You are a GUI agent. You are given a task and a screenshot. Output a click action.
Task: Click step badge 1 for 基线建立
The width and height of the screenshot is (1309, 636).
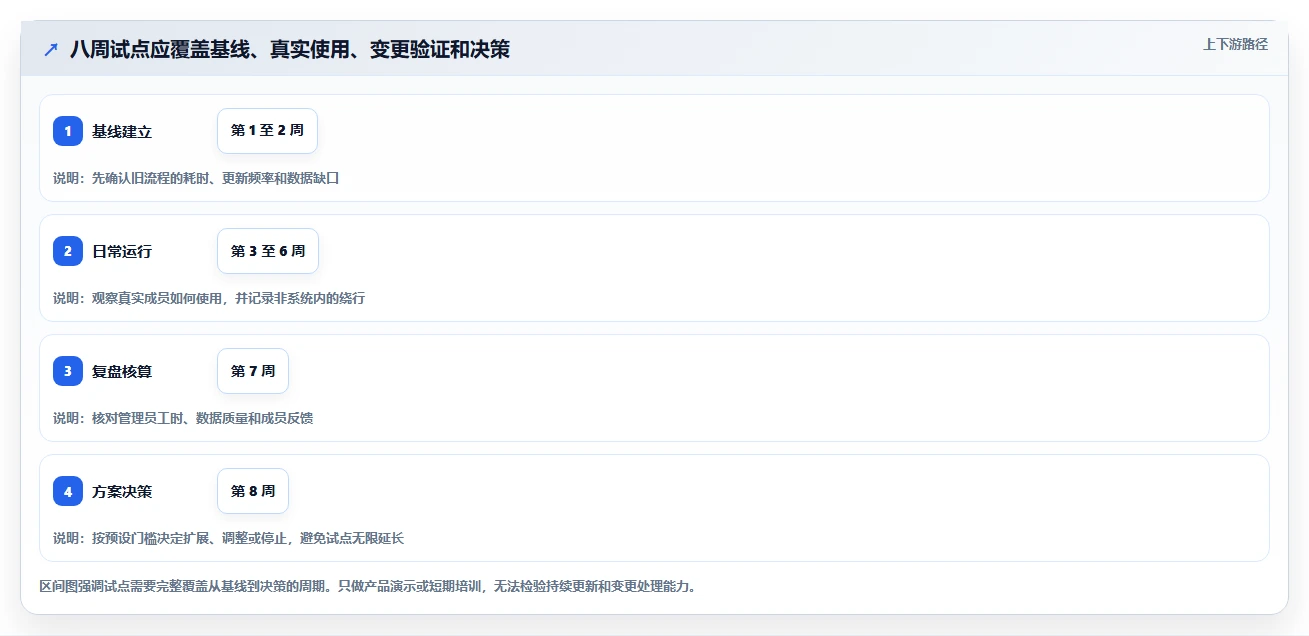click(68, 131)
